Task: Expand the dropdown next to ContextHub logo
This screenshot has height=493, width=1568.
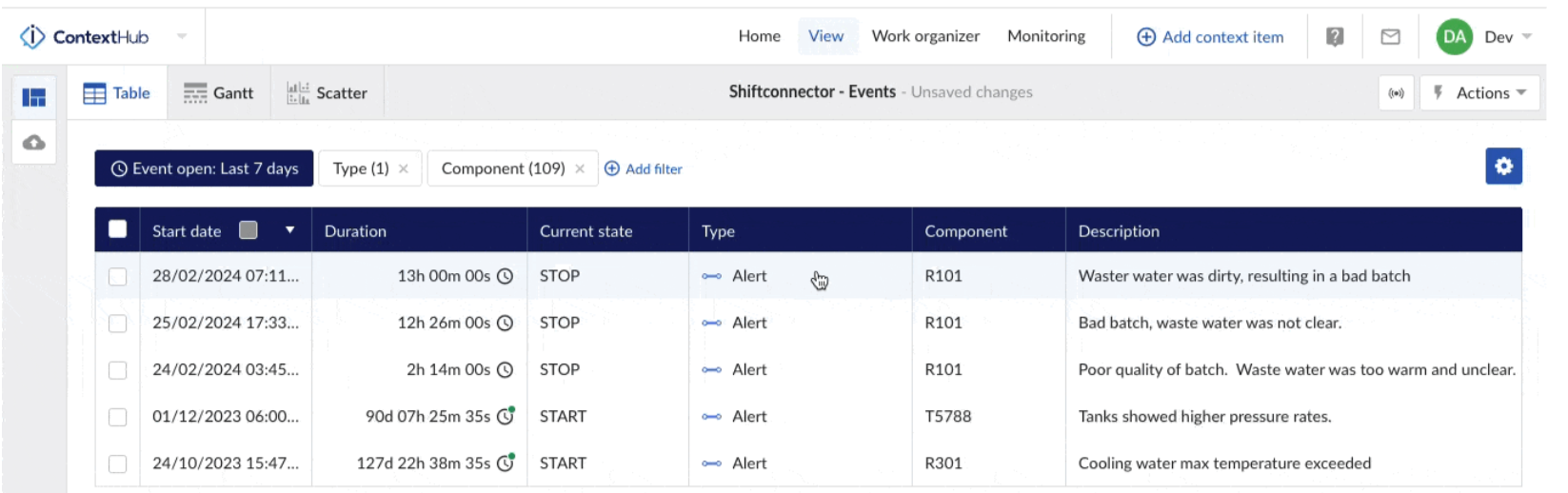Action: (182, 37)
